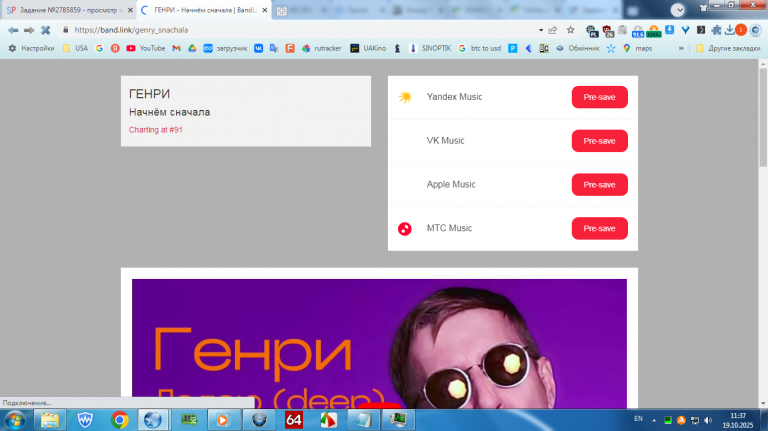Click the ГЕНРИ artist name
The width and height of the screenshot is (768, 431).
point(149,94)
